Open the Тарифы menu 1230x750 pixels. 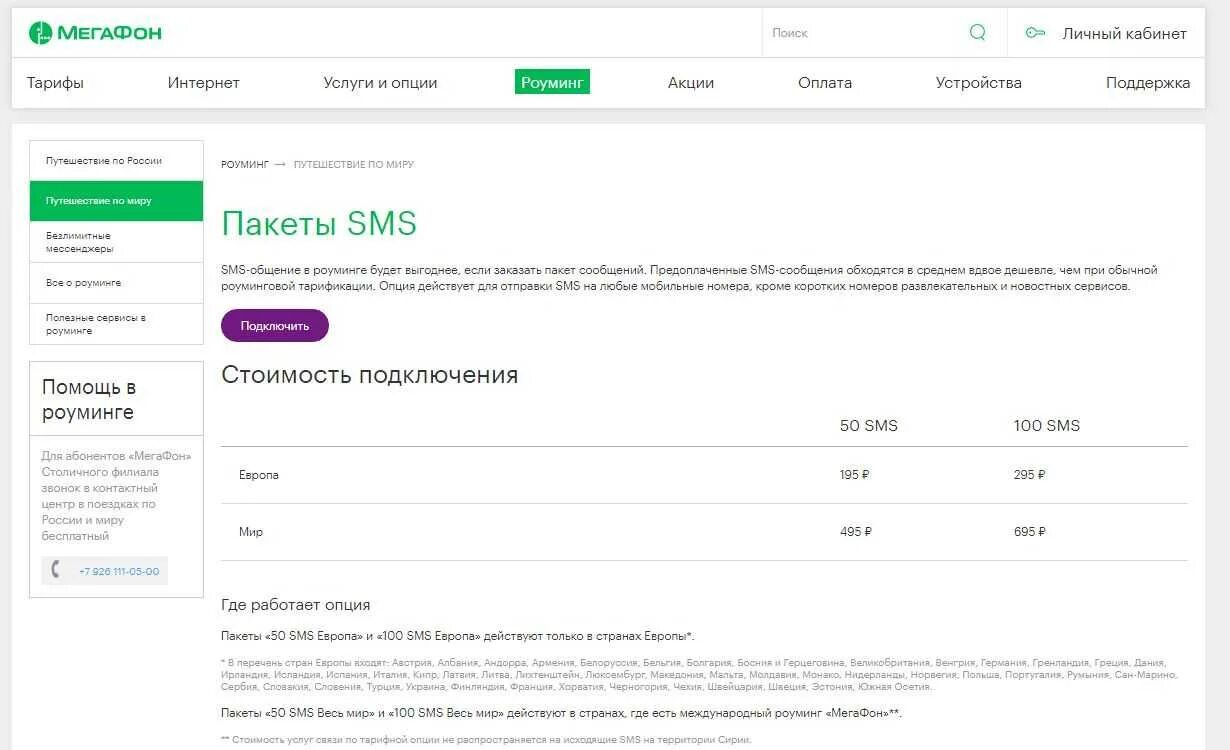click(55, 83)
